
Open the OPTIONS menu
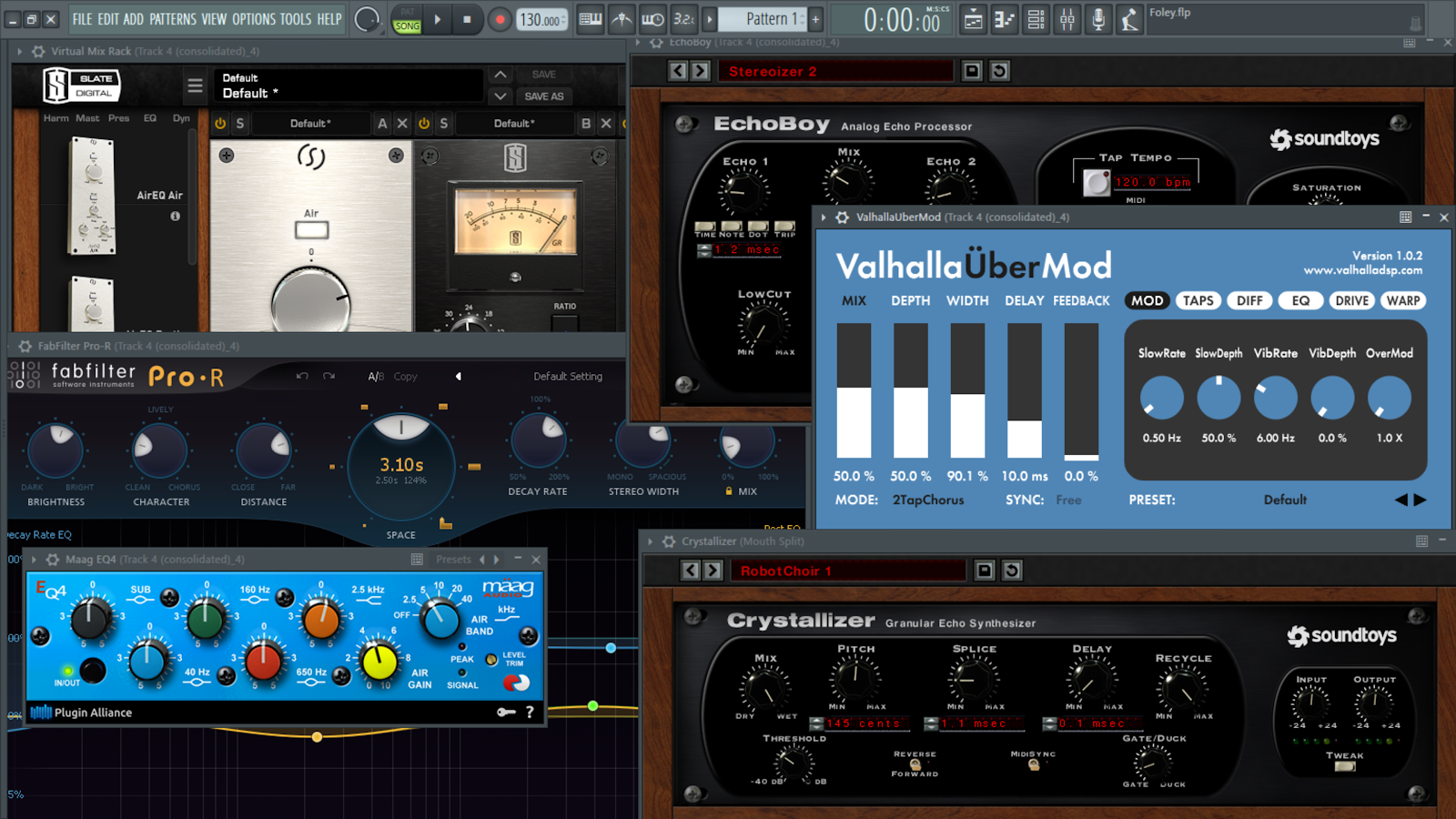tap(254, 19)
